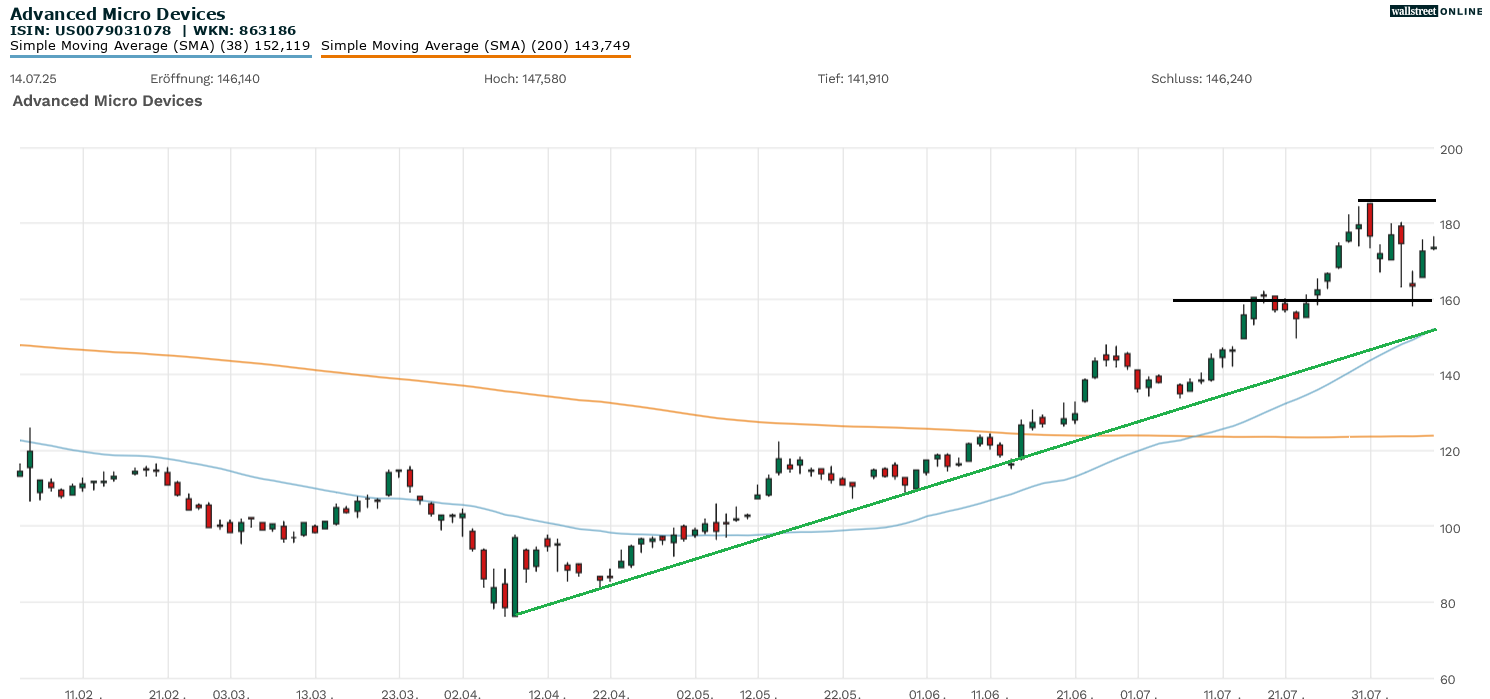1490x699 pixels.
Task: Click the 23.03. date axis label
Action: [x=399, y=693]
